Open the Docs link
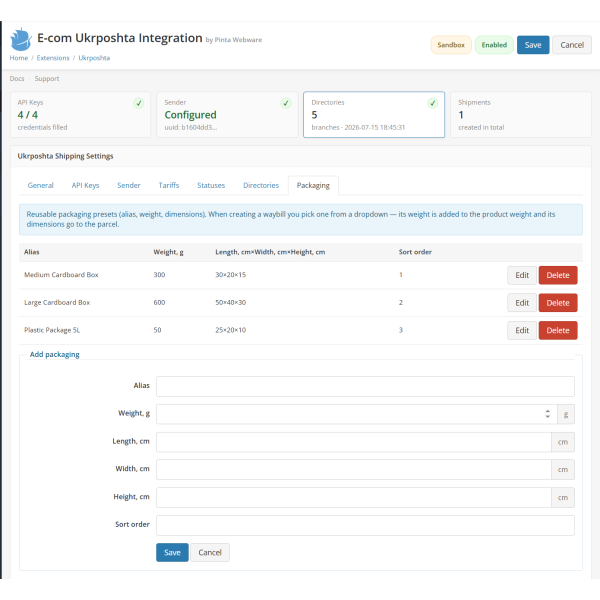The image size is (600, 600). [x=17, y=78]
